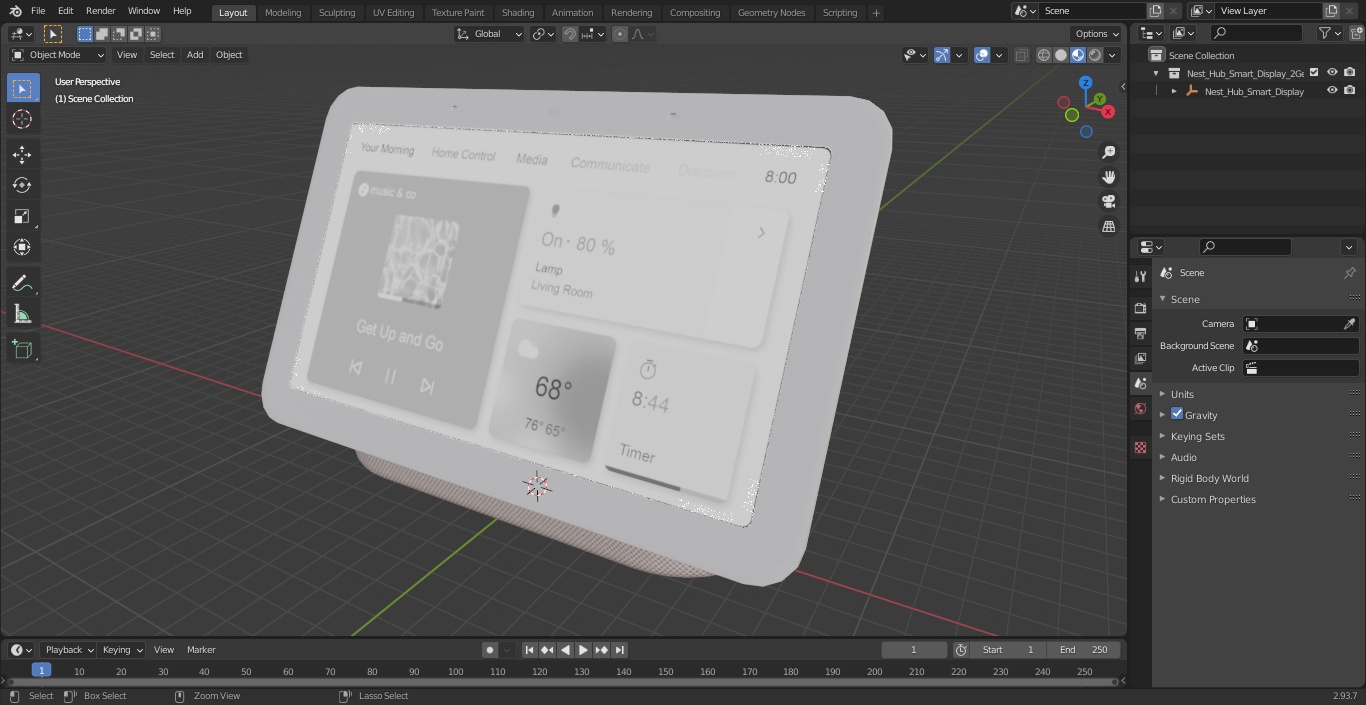Open the Output properties tab

(x=1140, y=333)
